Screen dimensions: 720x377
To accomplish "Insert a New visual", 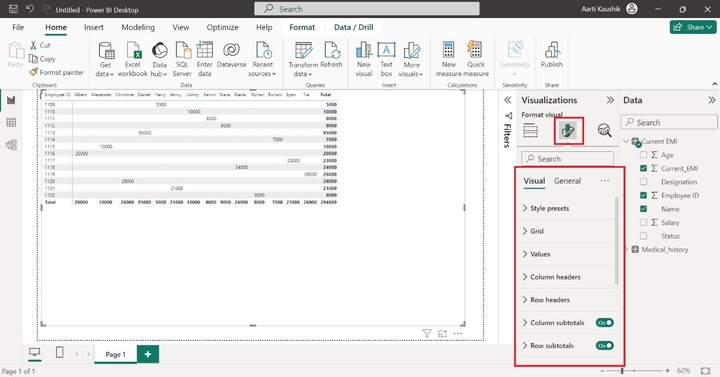I will 364,59.
